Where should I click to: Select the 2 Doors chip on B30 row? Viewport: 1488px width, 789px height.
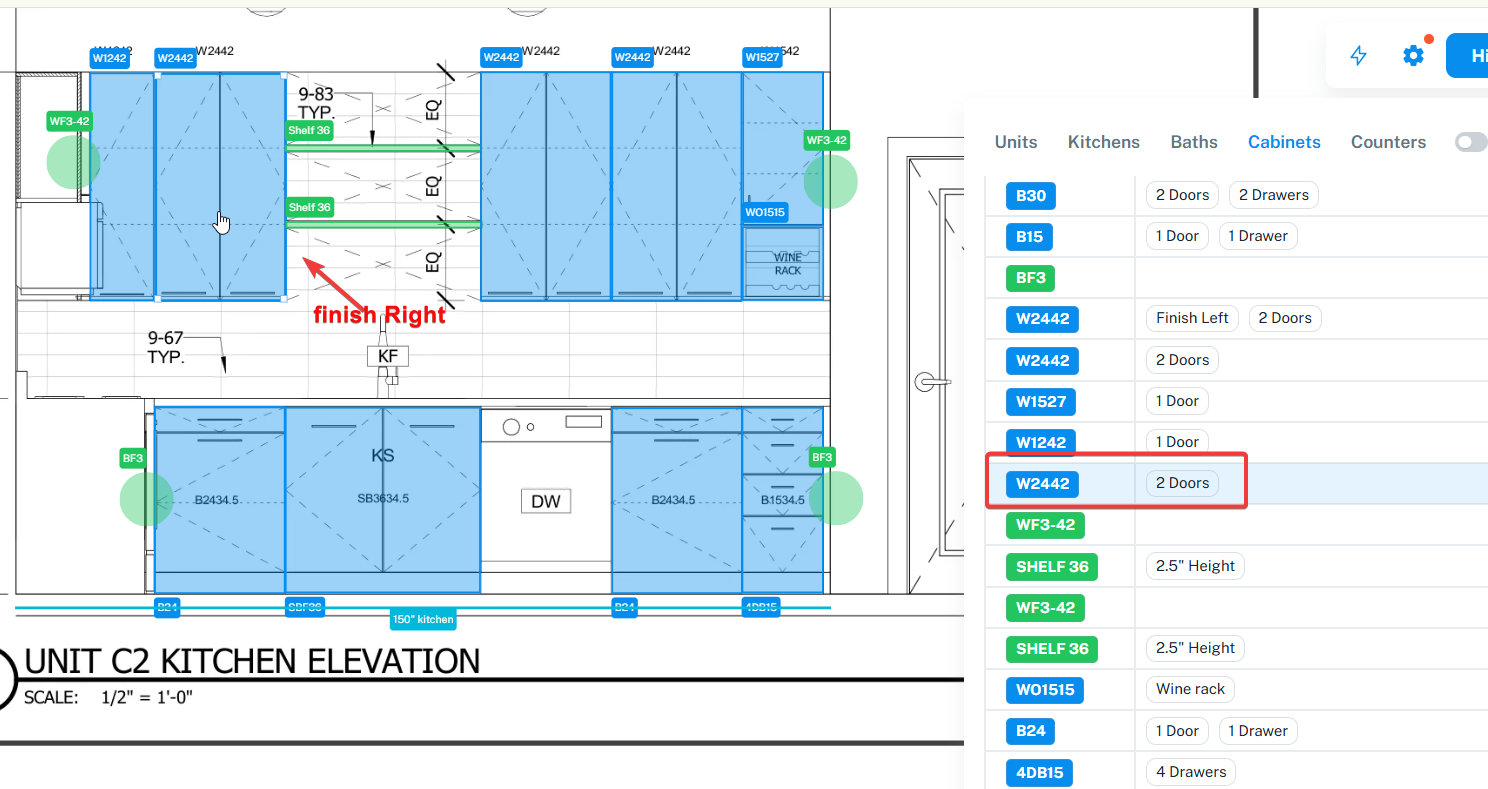click(1182, 195)
